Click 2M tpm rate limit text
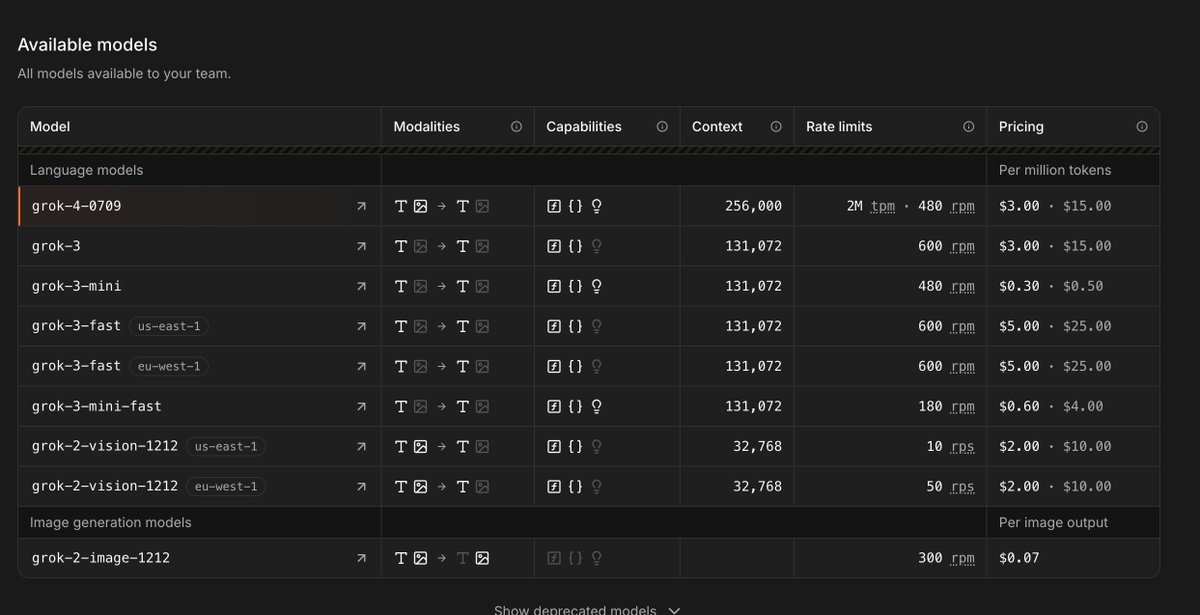 [870, 206]
